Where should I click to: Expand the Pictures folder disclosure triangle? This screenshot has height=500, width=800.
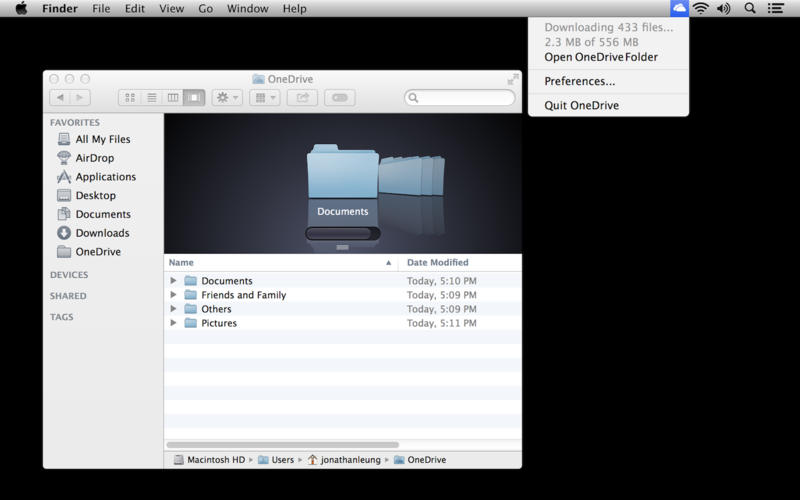173,323
